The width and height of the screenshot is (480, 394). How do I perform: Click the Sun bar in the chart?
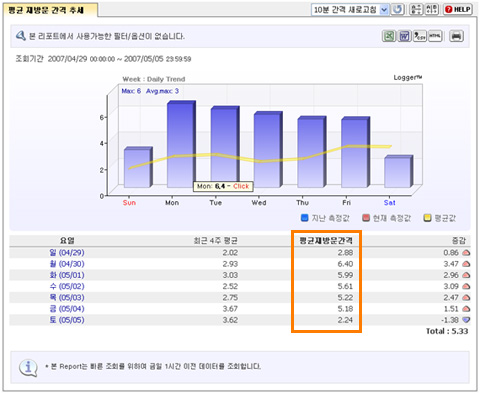coord(138,167)
